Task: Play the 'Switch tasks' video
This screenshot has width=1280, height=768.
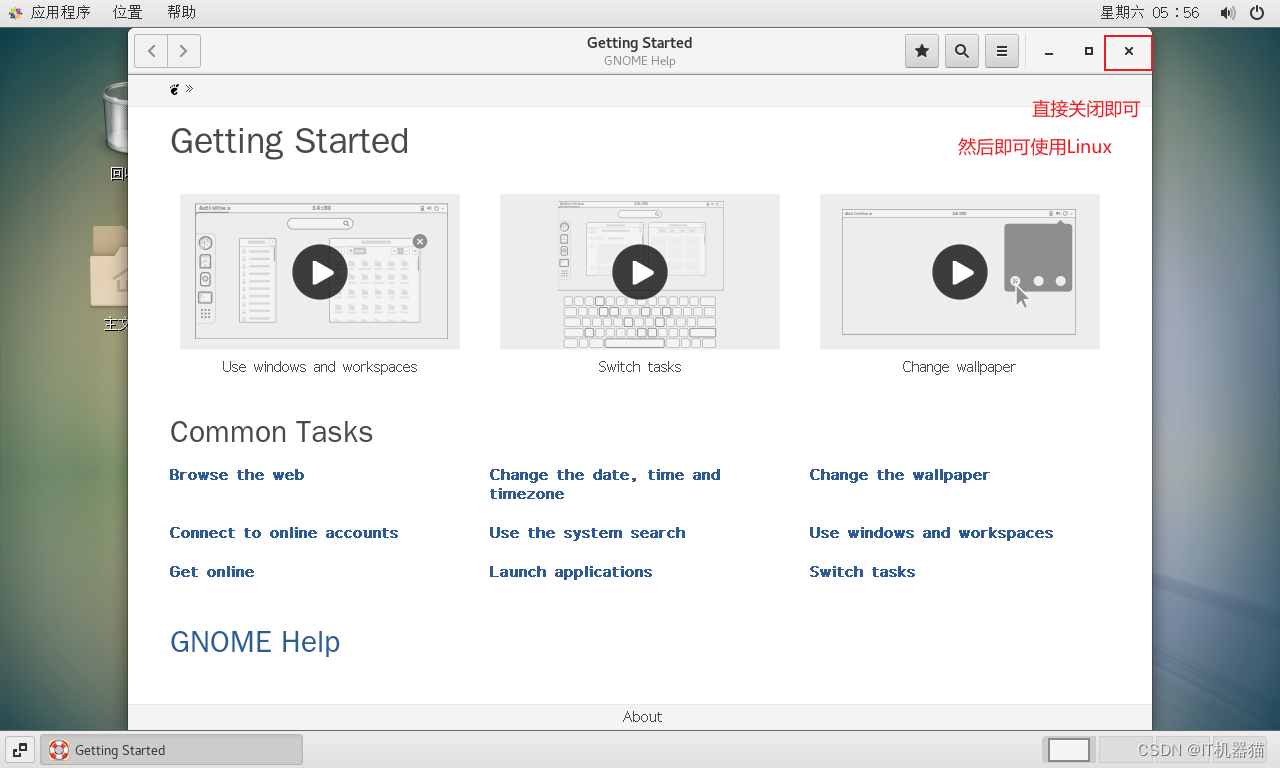Action: click(x=640, y=272)
